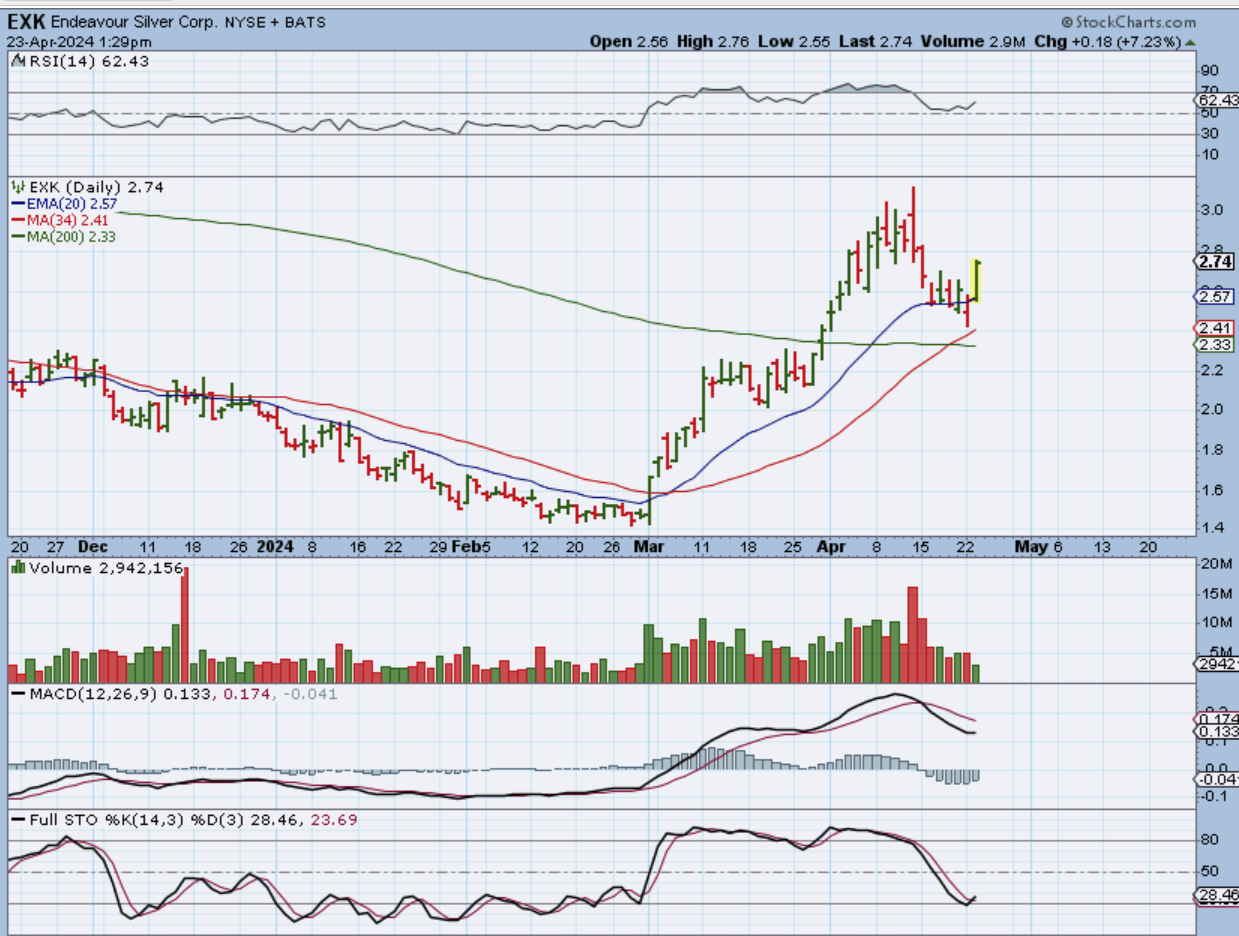1239x936 pixels.
Task: Click the 28.46 stochastic tag on right axis
Action: pyautogui.click(x=1217, y=895)
